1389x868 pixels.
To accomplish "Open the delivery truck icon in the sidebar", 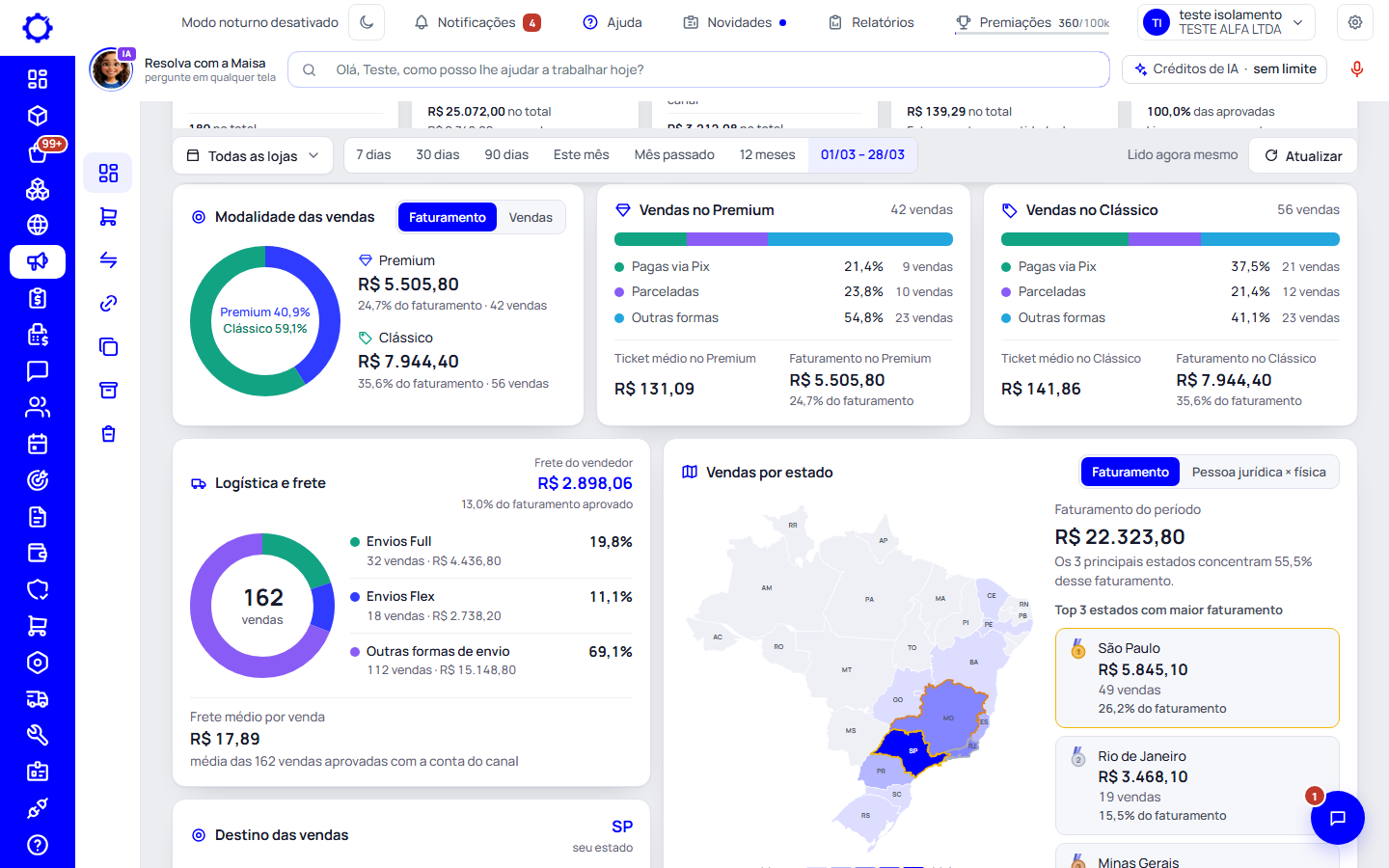I will click(x=38, y=699).
